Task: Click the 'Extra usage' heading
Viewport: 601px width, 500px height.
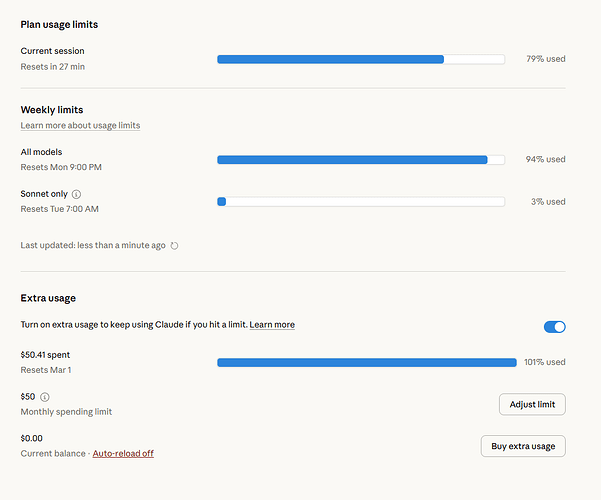Action: [x=48, y=298]
